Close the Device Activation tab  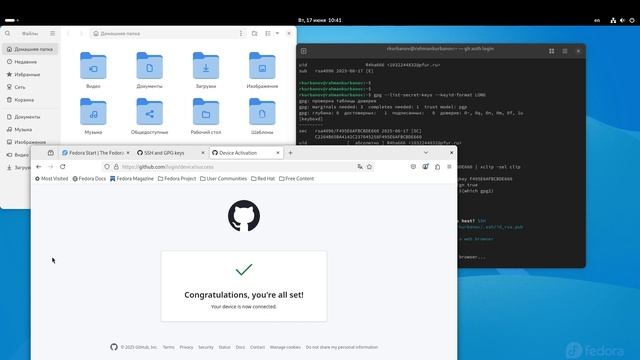coord(278,153)
